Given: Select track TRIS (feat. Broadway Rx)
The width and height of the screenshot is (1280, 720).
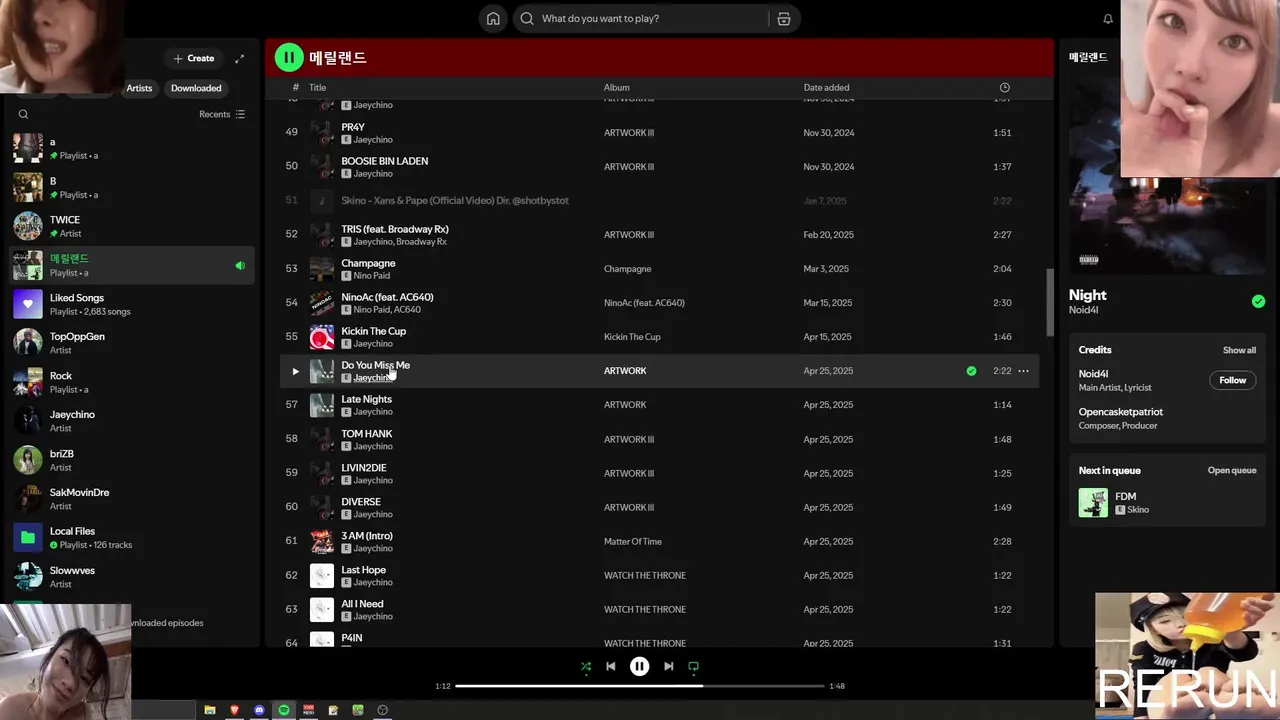Looking at the screenshot, I should (659, 235).
